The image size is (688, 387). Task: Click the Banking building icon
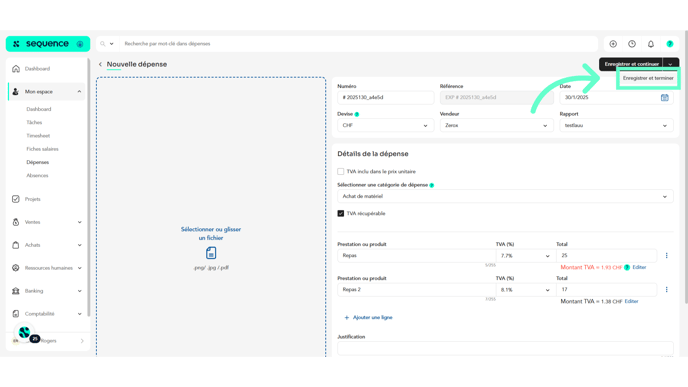tap(16, 291)
